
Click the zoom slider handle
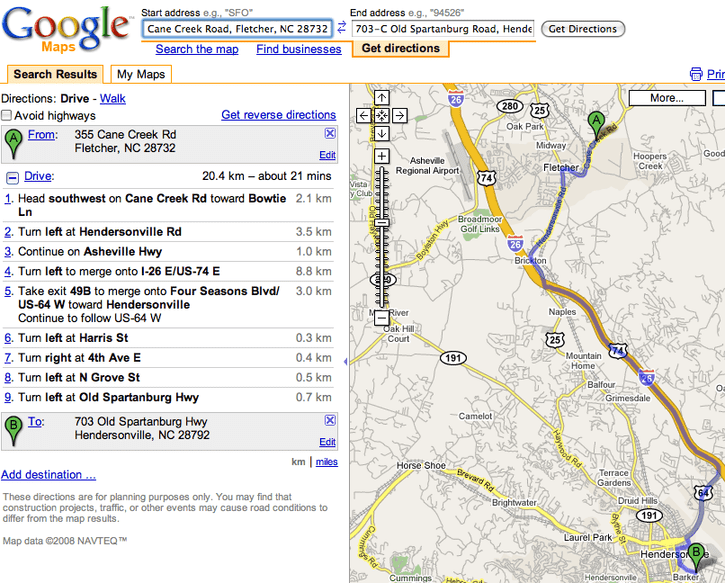click(381, 223)
